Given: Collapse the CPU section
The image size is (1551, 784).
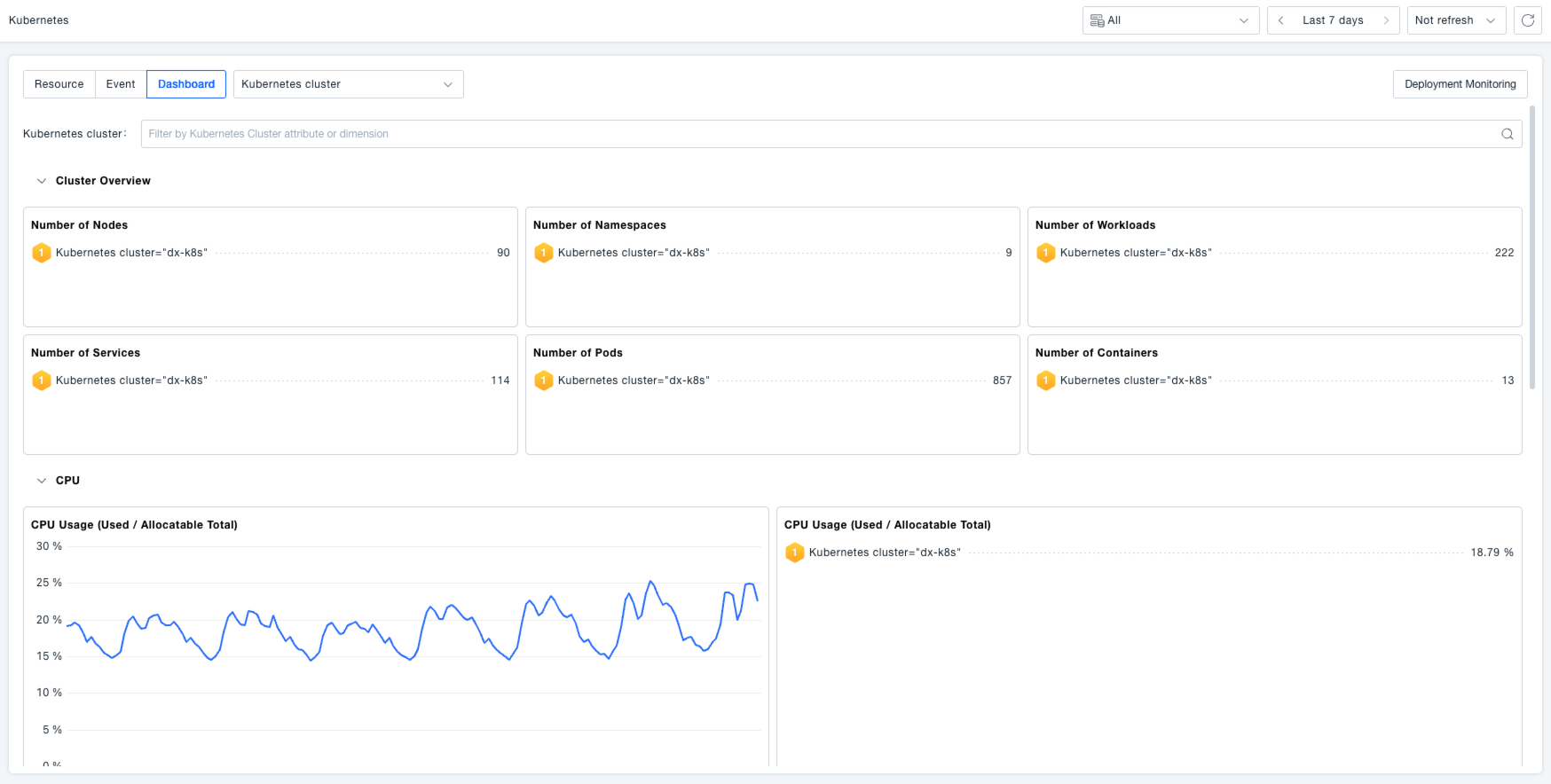Looking at the screenshot, I should click(x=42, y=481).
